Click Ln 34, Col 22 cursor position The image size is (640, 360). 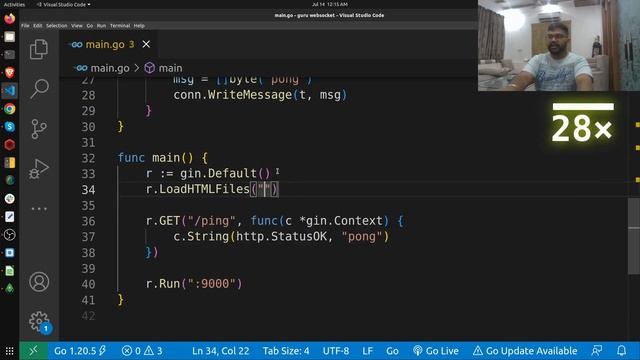point(220,351)
